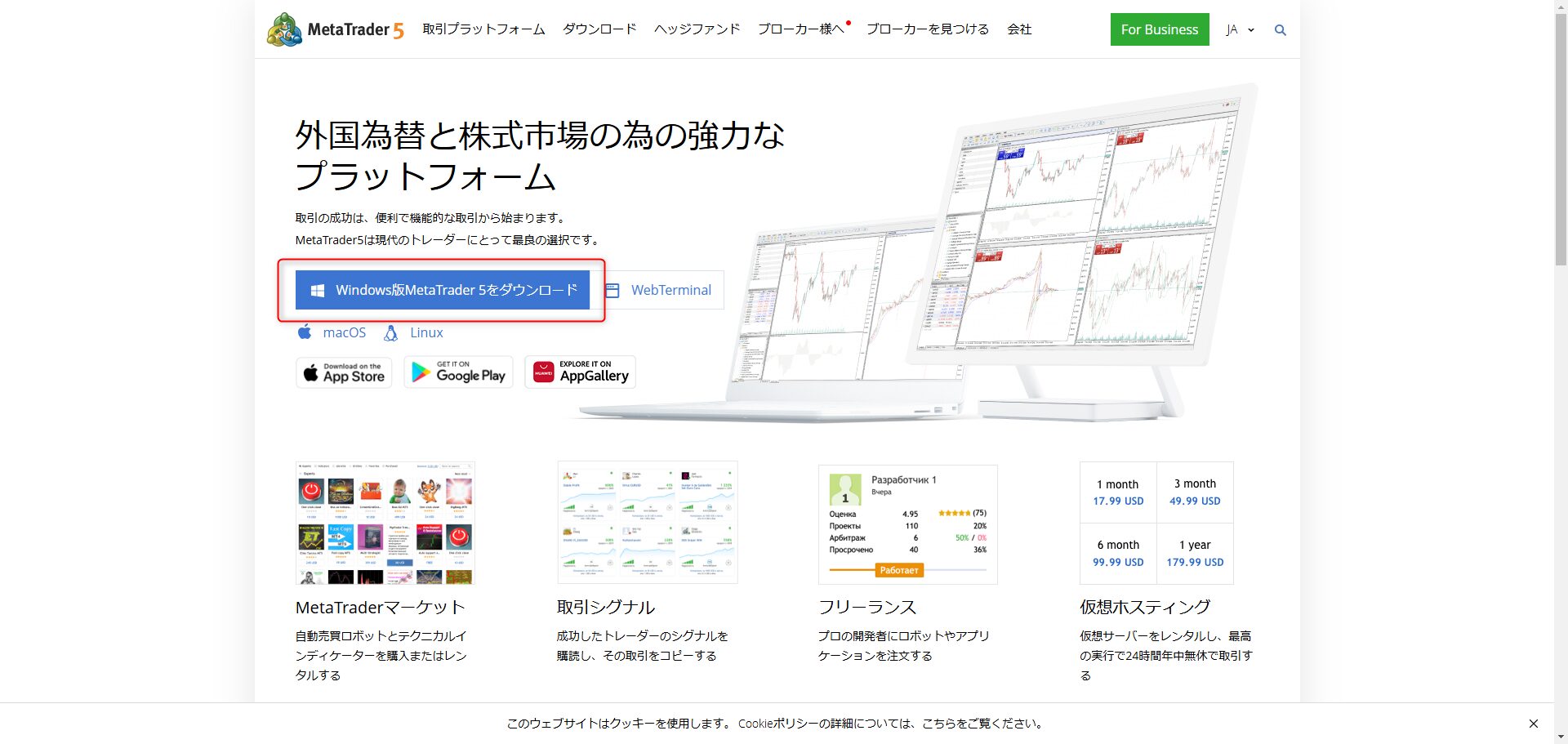
Task: Open the hosting pricing table image
Action: pos(1156,523)
